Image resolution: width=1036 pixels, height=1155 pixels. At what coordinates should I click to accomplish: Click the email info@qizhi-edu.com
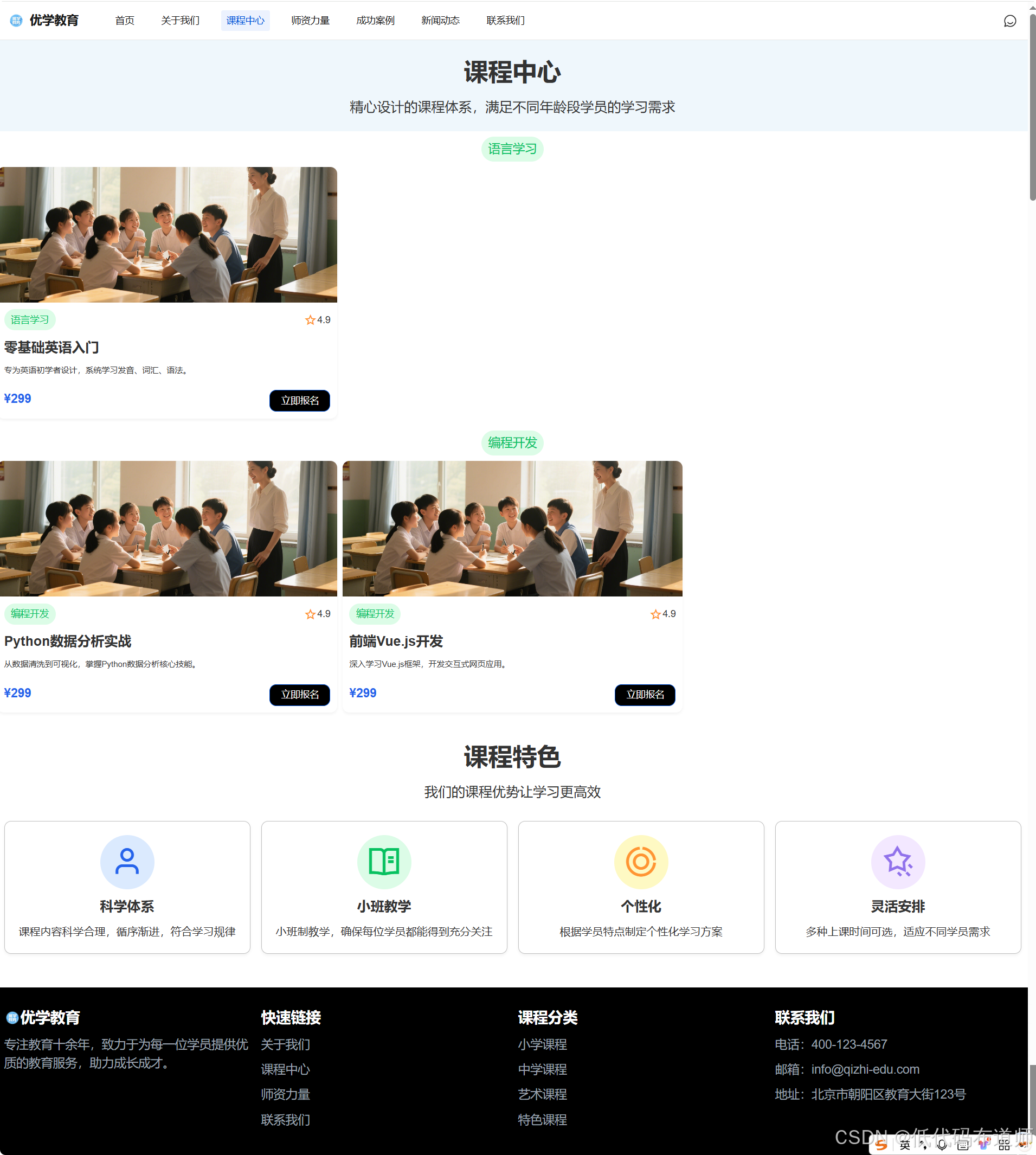pos(865,1070)
